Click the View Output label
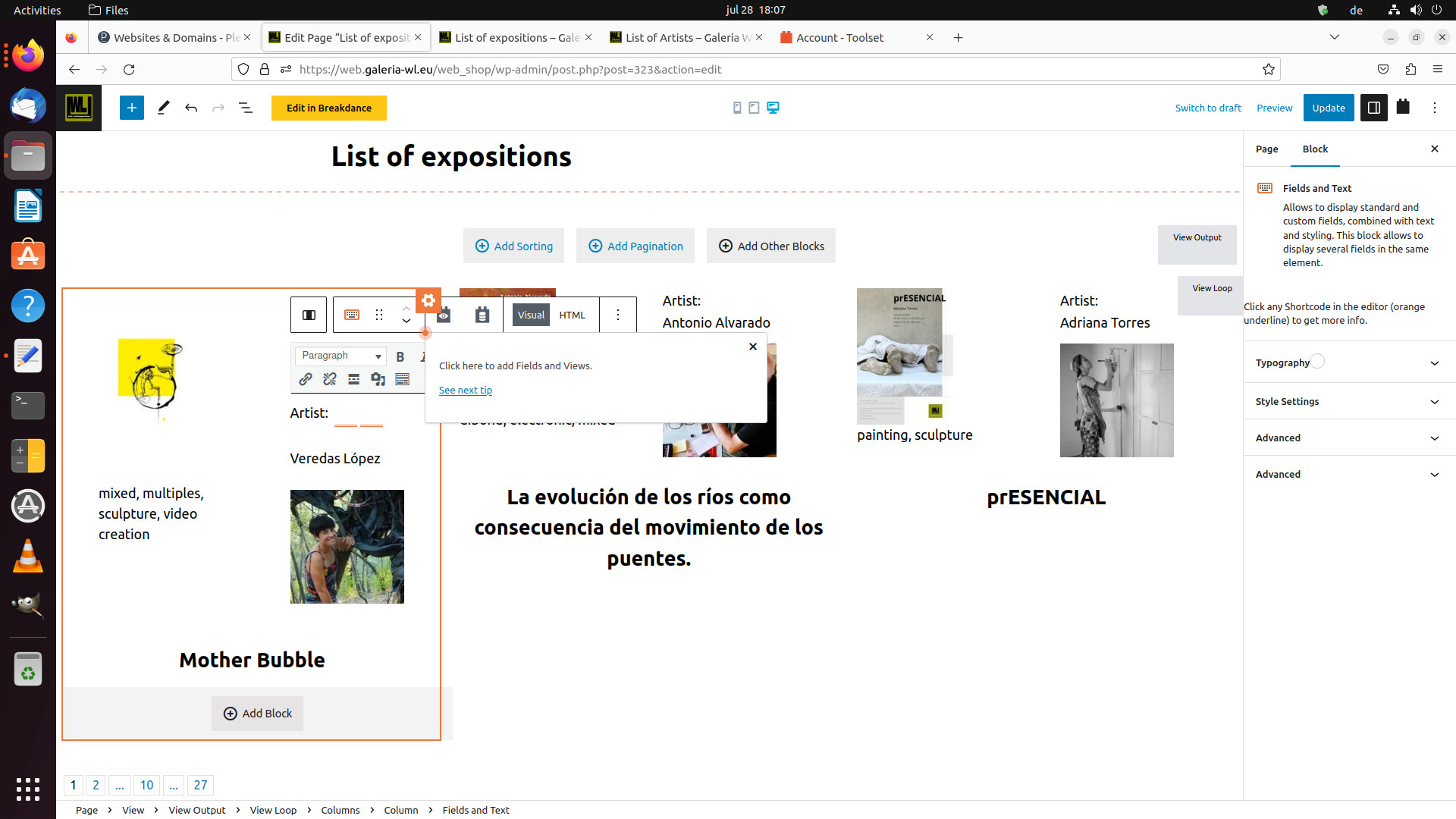The height and width of the screenshot is (819, 1456). 1197,237
